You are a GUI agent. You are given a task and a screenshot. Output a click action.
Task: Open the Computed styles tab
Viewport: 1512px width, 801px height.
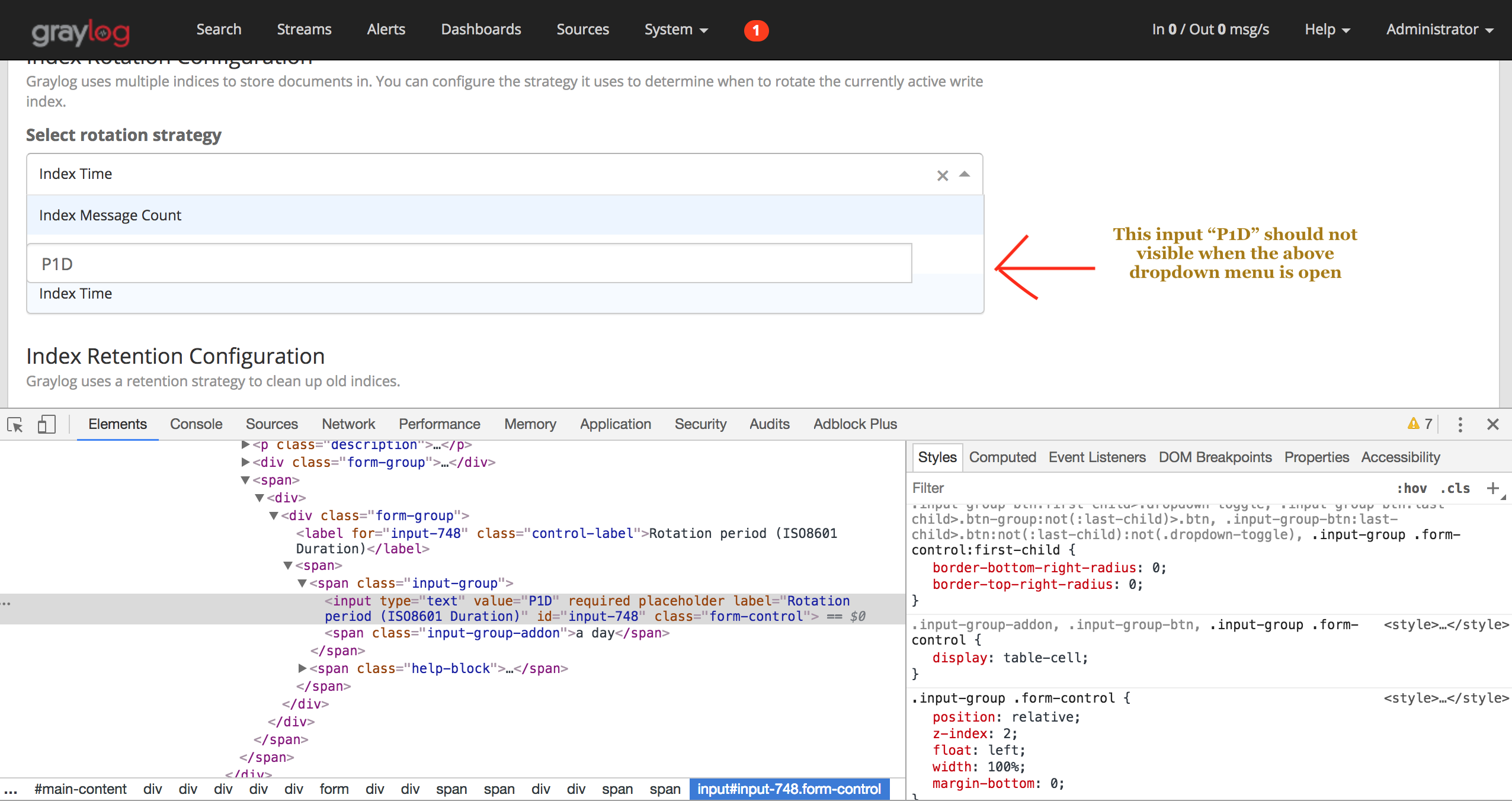[x=1002, y=457]
